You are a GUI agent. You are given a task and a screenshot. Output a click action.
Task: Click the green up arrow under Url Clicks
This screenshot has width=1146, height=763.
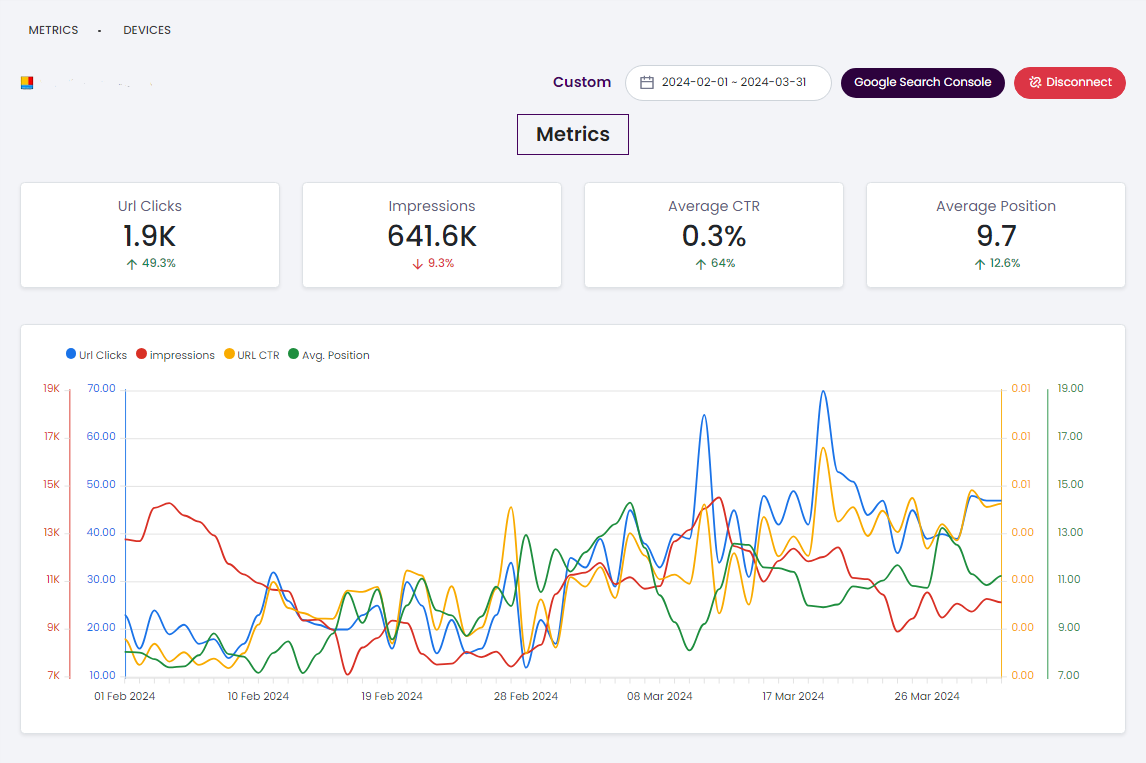[x=130, y=264]
